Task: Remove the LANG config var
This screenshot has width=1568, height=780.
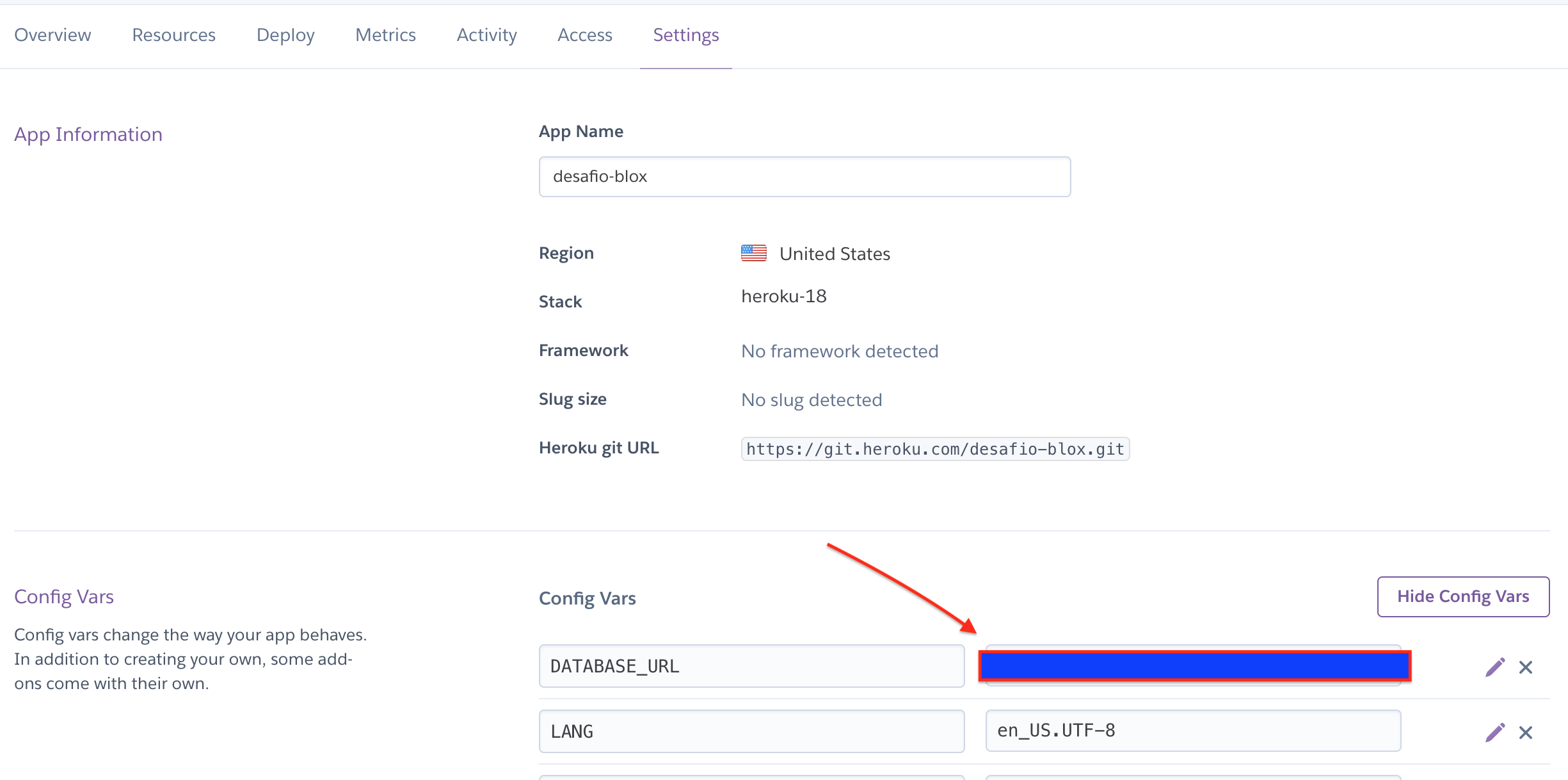Action: coord(1526,732)
